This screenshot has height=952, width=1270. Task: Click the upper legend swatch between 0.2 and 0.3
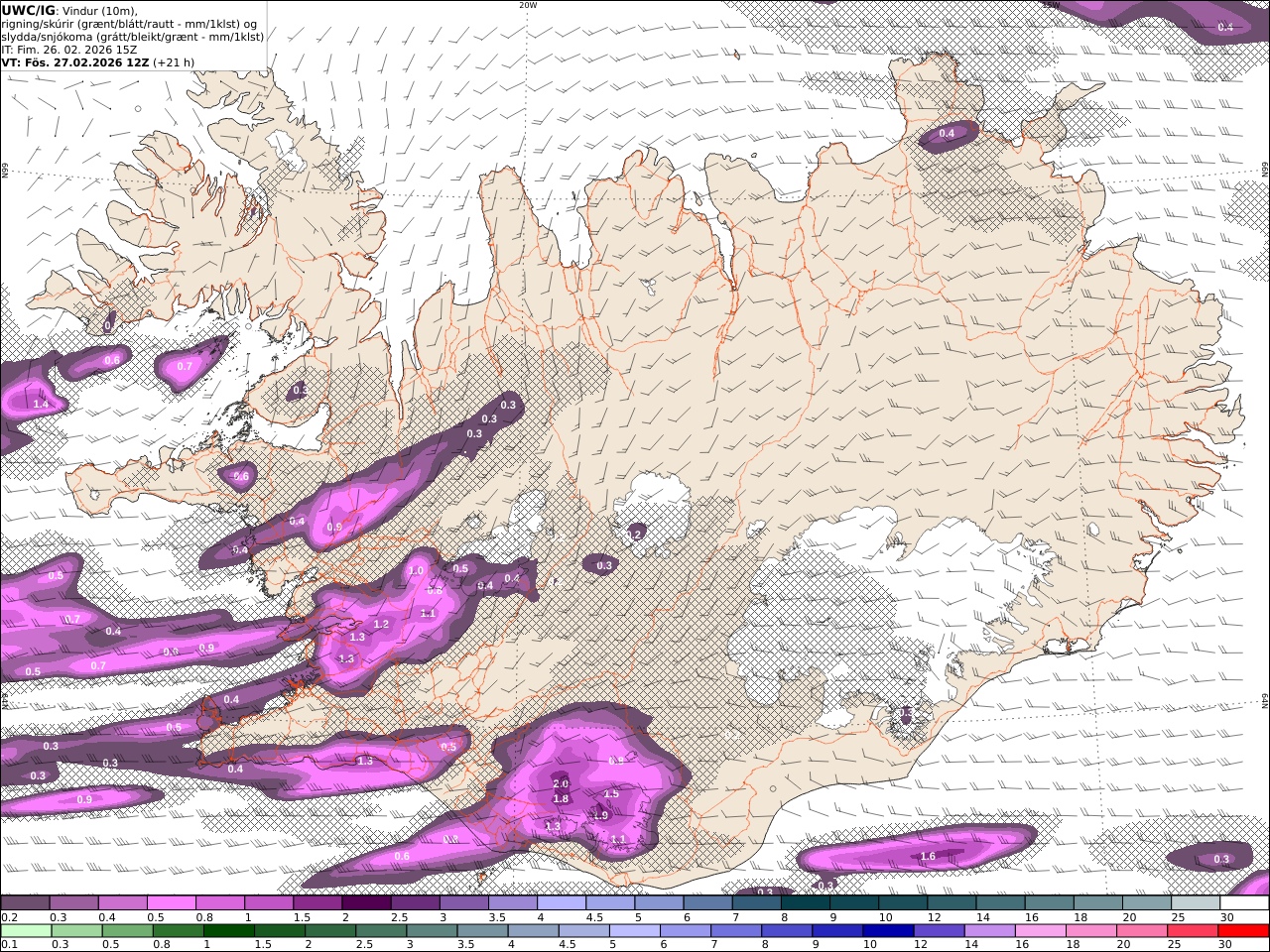pyautogui.click(x=25, y=903)
